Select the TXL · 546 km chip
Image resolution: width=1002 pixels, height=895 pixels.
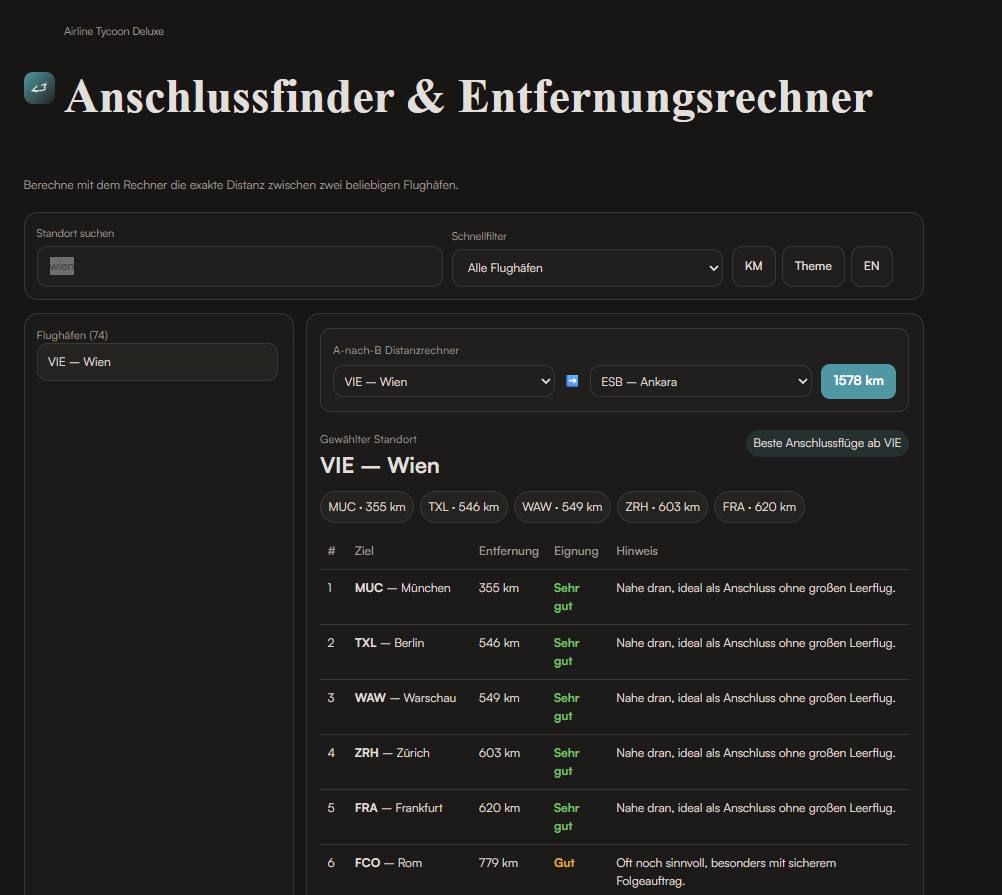[463, 507]
